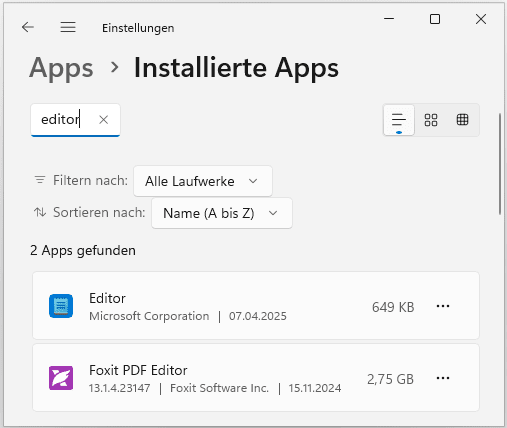Click the 2 Apps gefunden label

click(83, 250)
